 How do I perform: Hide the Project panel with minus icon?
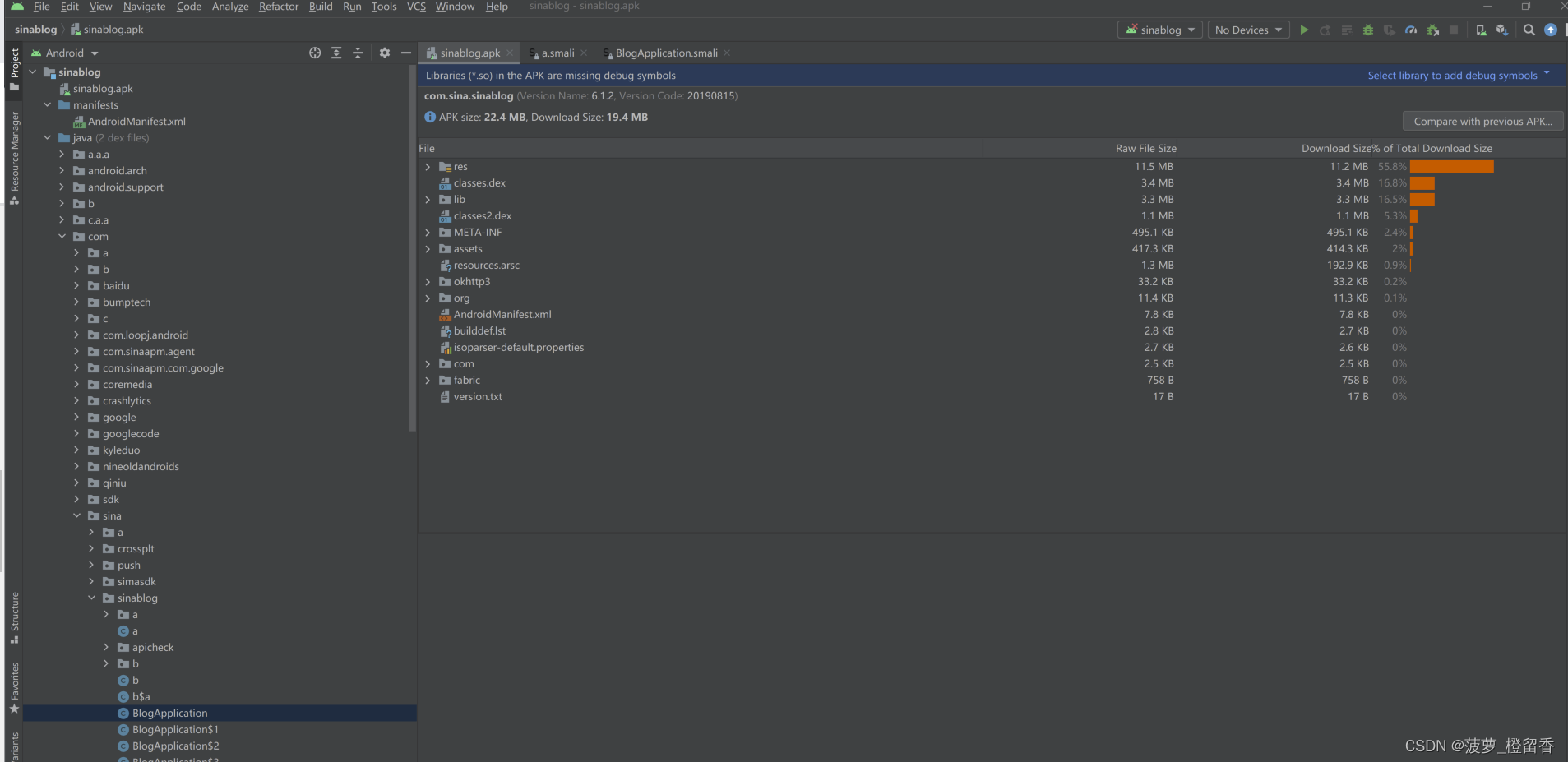tap(406, 53)
